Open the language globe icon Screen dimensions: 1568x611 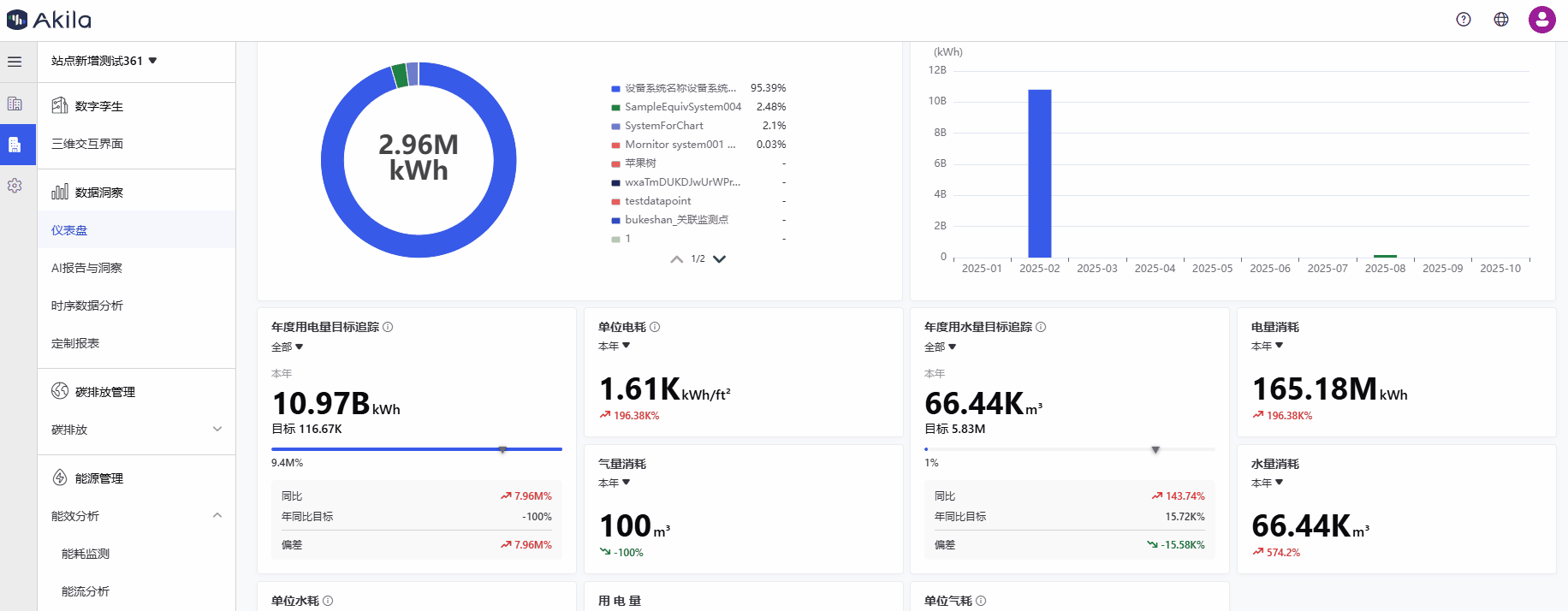1501,20
